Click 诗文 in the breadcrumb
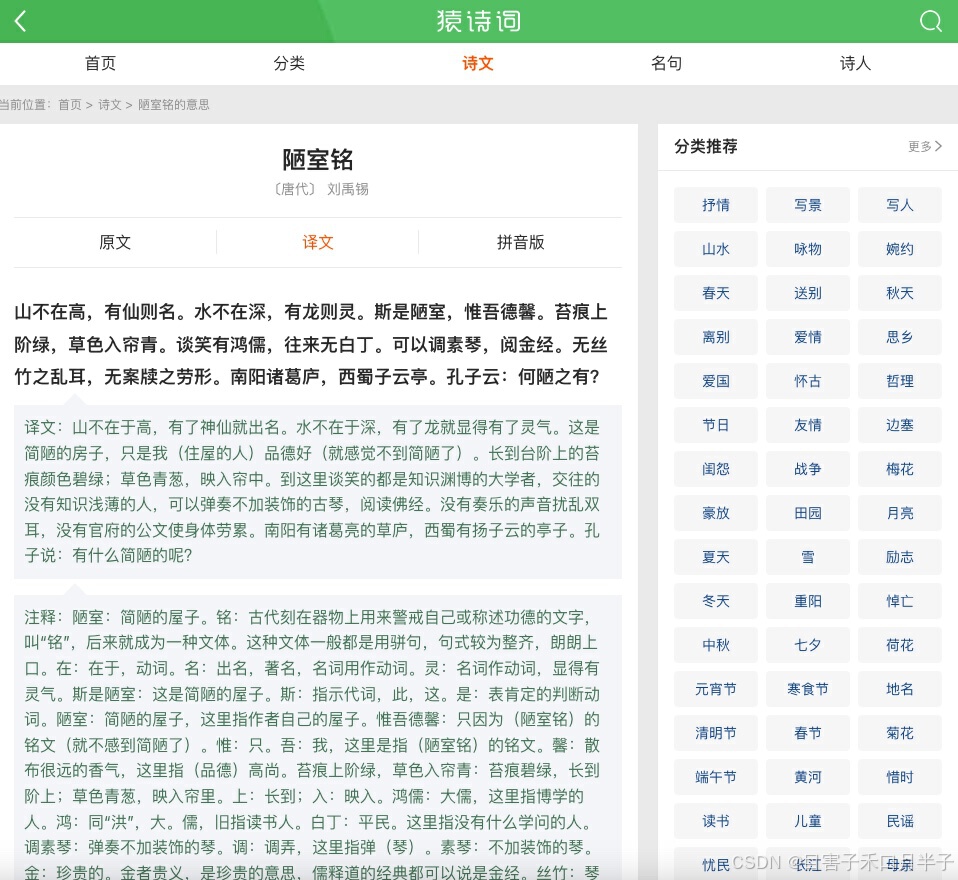This screenshot has height=880, width=958. (x=110, y=104)
